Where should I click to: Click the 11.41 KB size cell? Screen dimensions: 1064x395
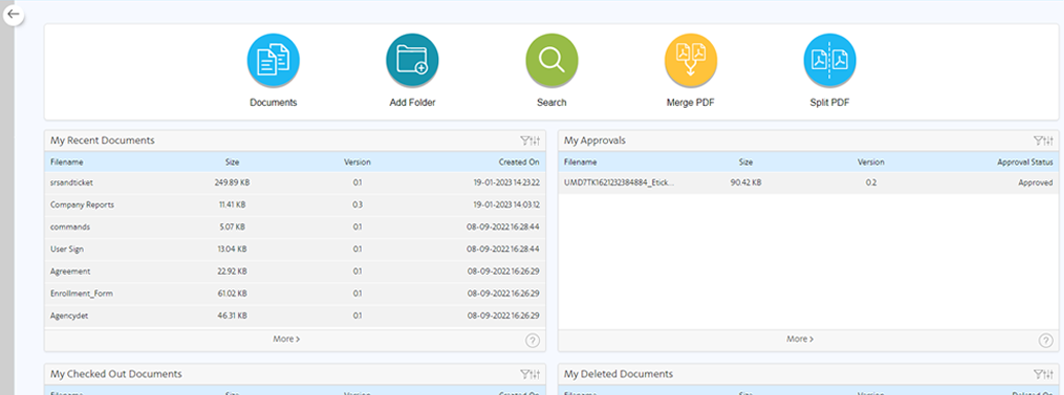click(x=232, y=204)
